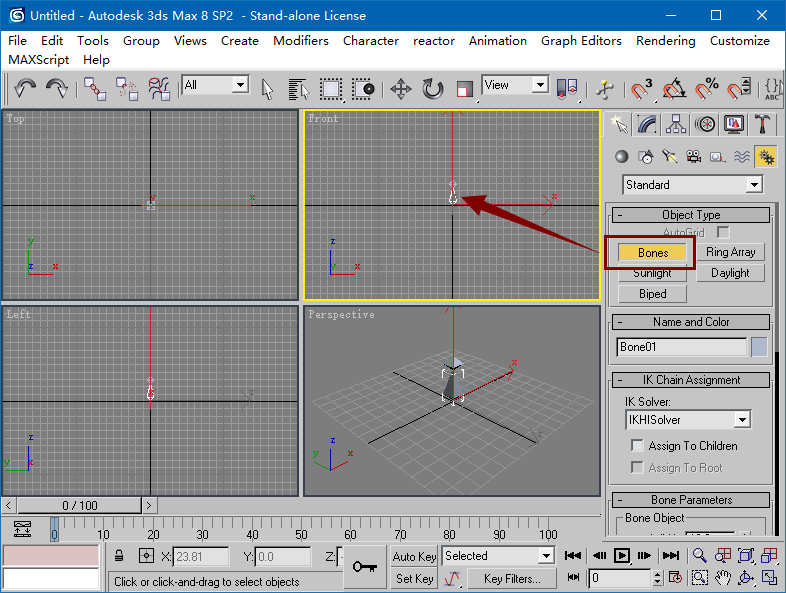Open the Standard category dropdown
786x593 pixels.
(x=753, y=185)
